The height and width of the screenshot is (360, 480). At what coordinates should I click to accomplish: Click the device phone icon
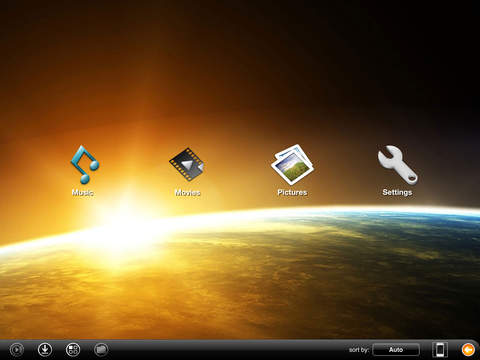[x=440, y=350]
